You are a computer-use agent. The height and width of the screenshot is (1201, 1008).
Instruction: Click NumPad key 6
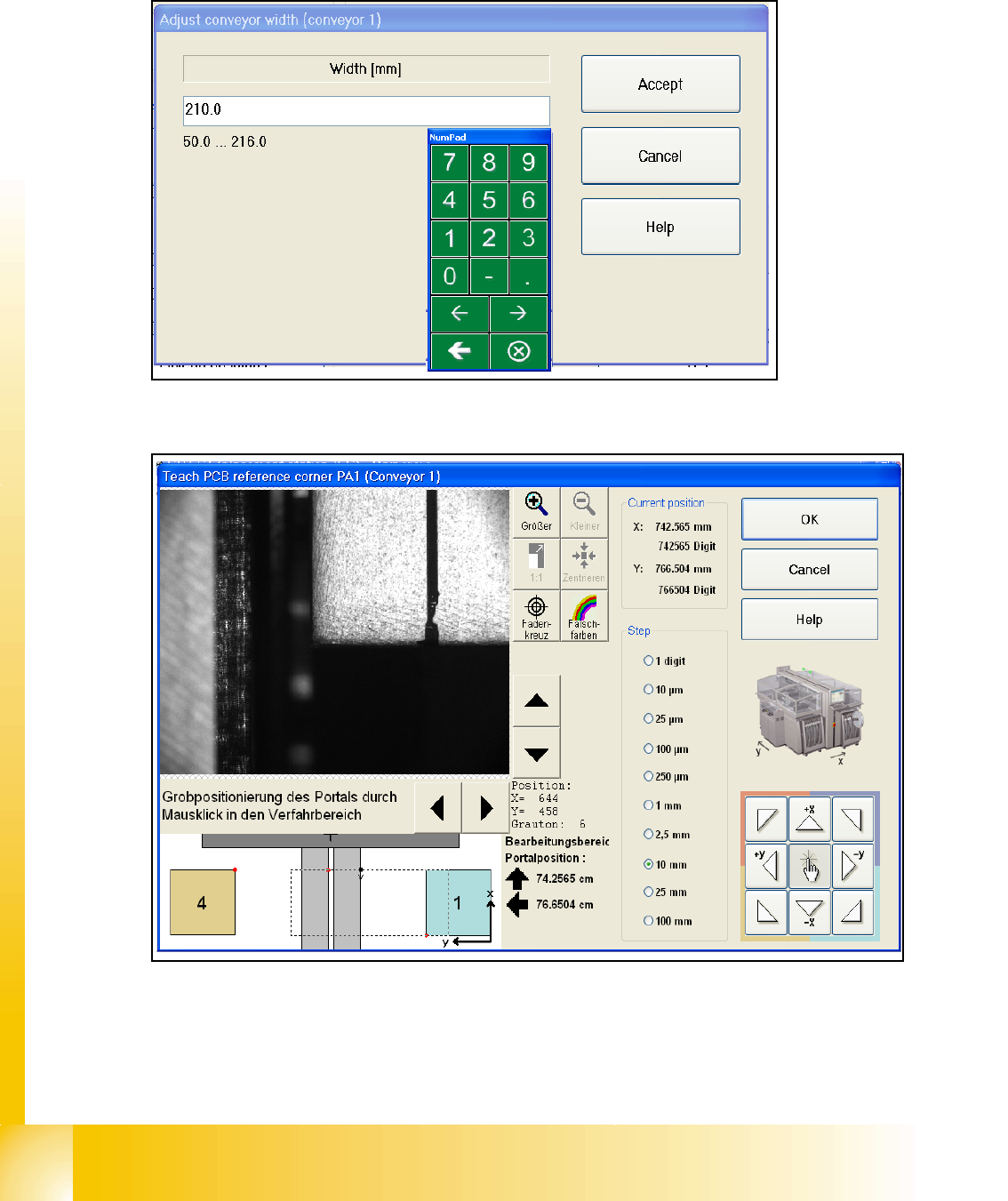click(528, 200)
